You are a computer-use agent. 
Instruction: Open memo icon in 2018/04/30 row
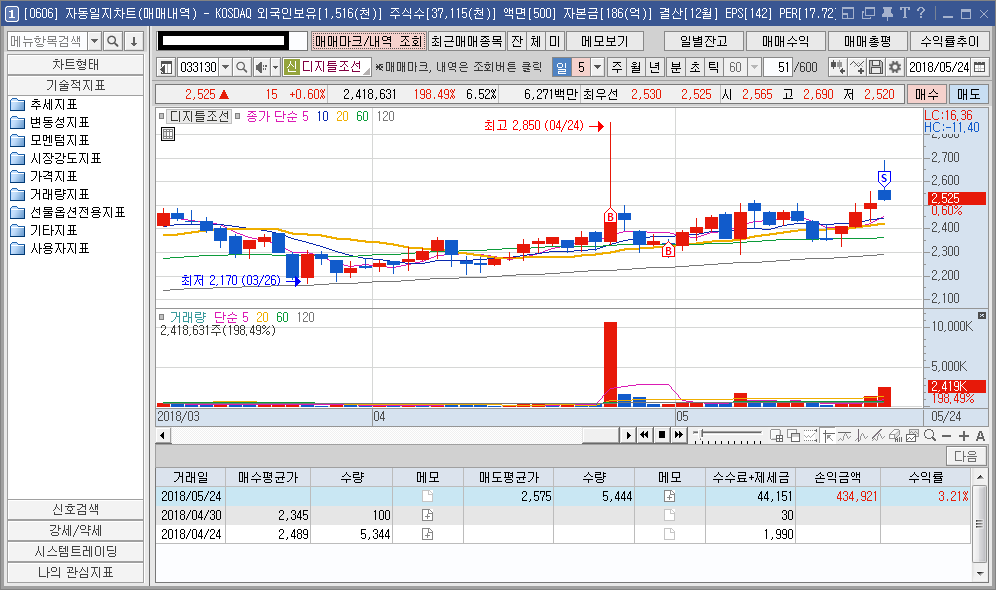pyautogui.click(x=427, y=515)
